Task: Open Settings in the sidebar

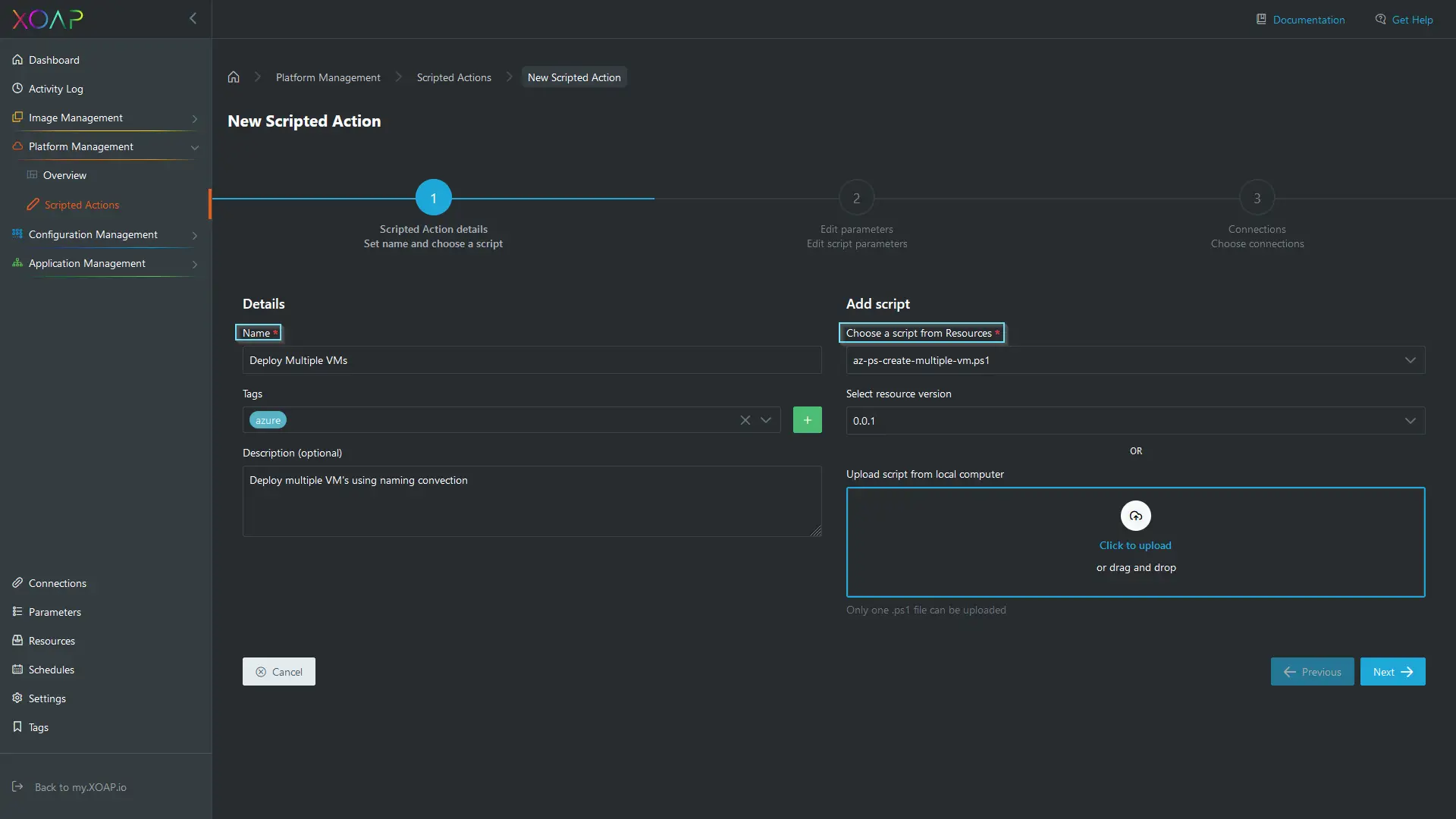Action: [x=47, y=698]
